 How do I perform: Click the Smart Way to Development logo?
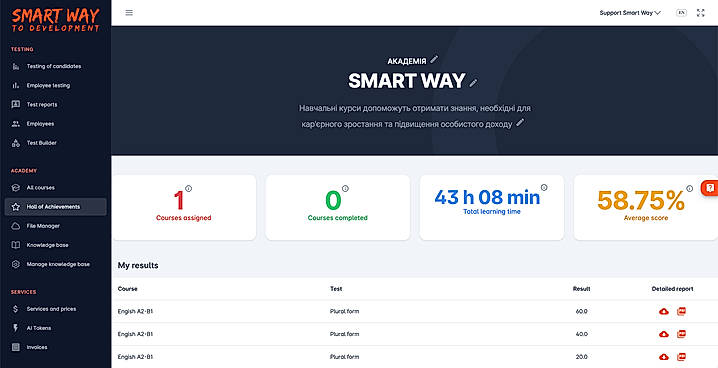click(x=55, y=20)
